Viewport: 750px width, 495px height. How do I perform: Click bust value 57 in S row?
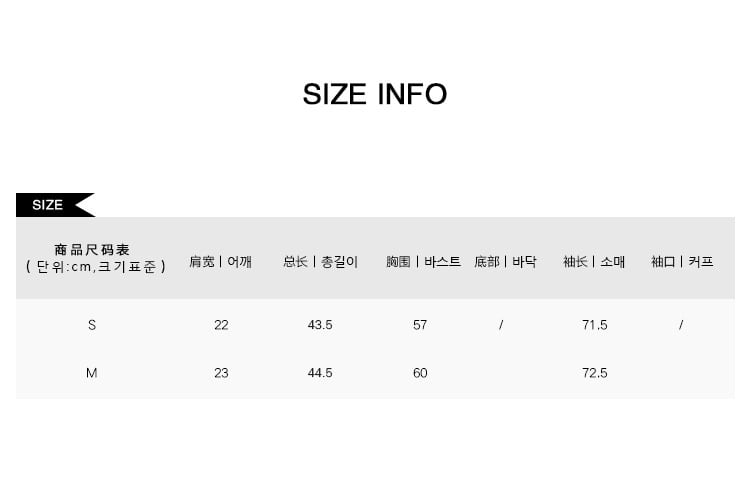pos(420,325)
